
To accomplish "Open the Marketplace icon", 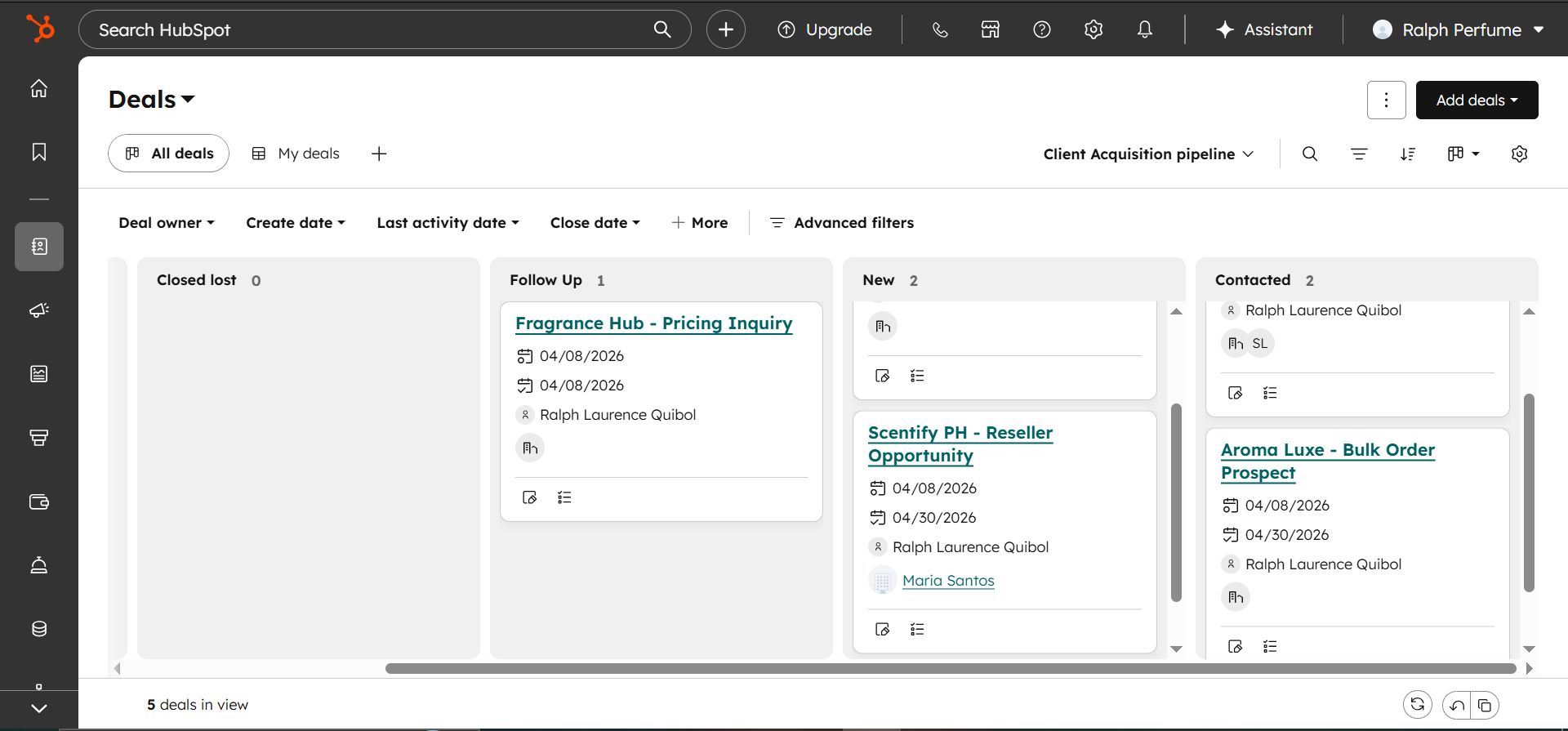I will click(991, 29).
